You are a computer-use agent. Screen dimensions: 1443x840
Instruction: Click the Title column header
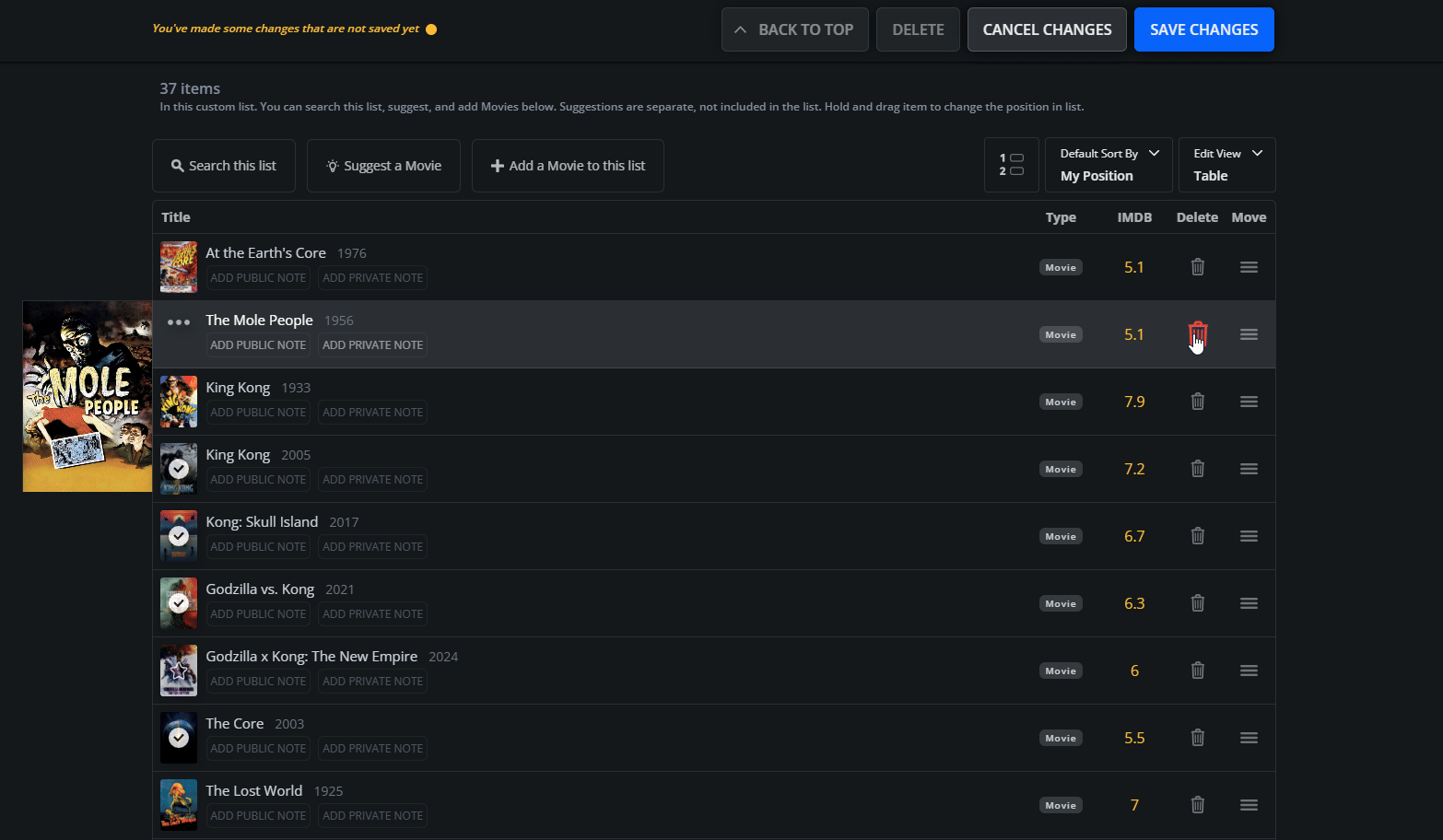176,217
